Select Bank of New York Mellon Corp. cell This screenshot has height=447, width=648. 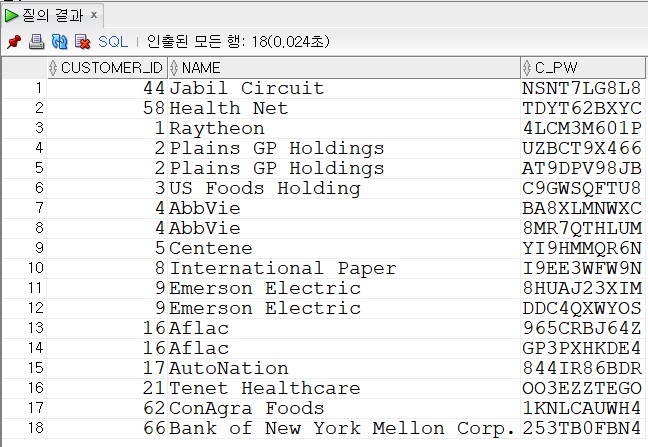coord(344,428)
